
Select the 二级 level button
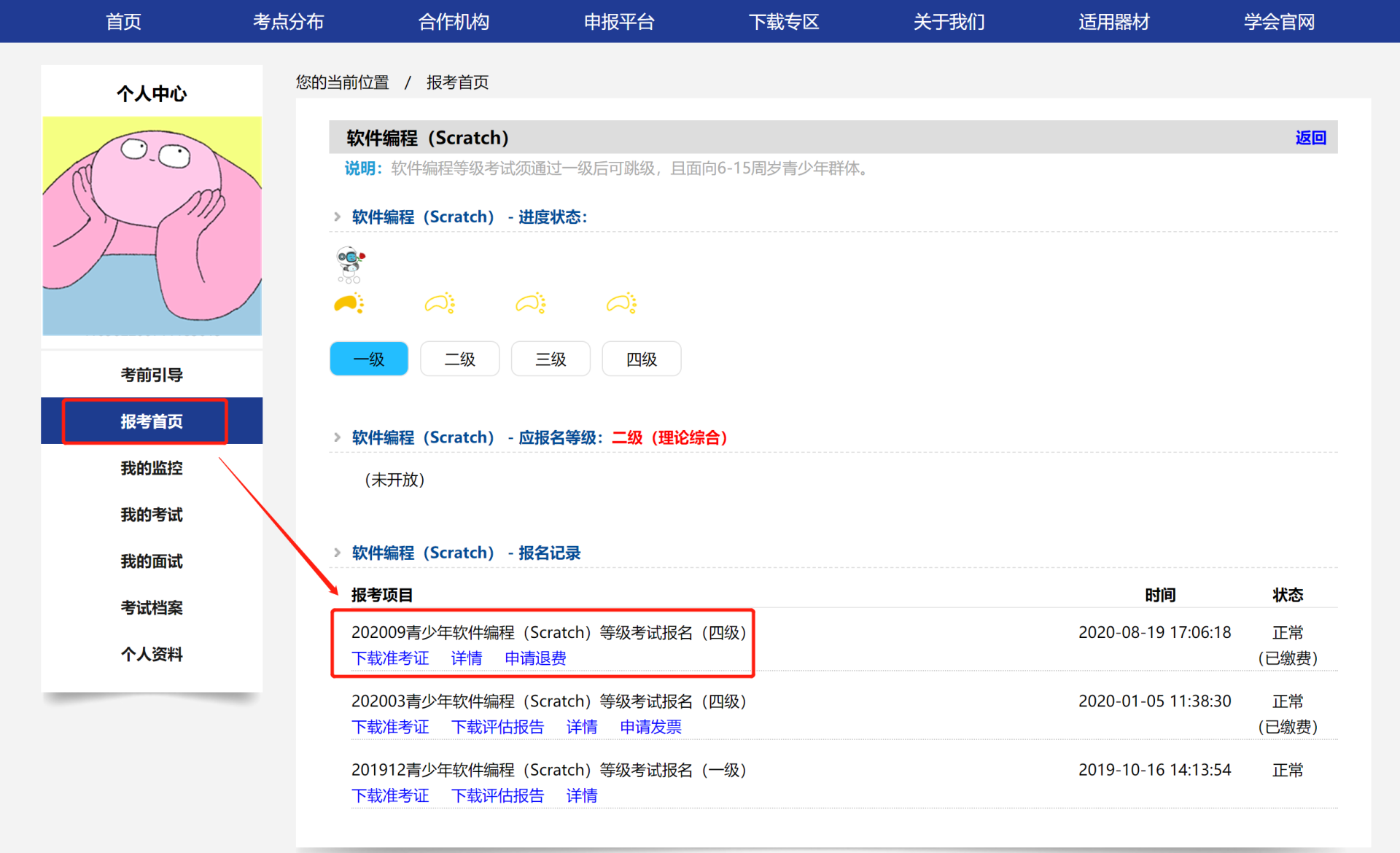click(x=459, y=359)
